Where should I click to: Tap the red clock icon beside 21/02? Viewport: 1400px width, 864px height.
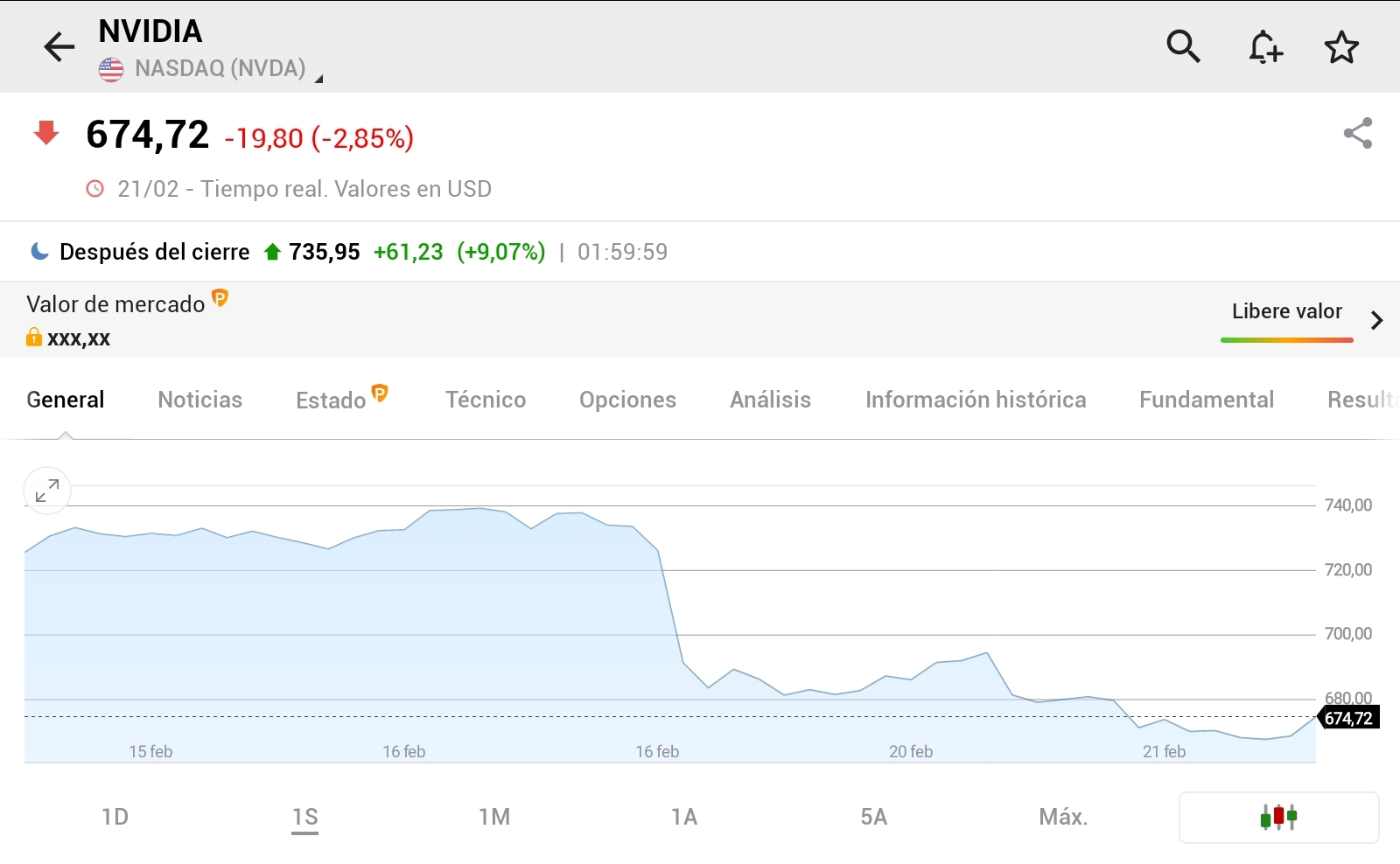pos(94,189)
